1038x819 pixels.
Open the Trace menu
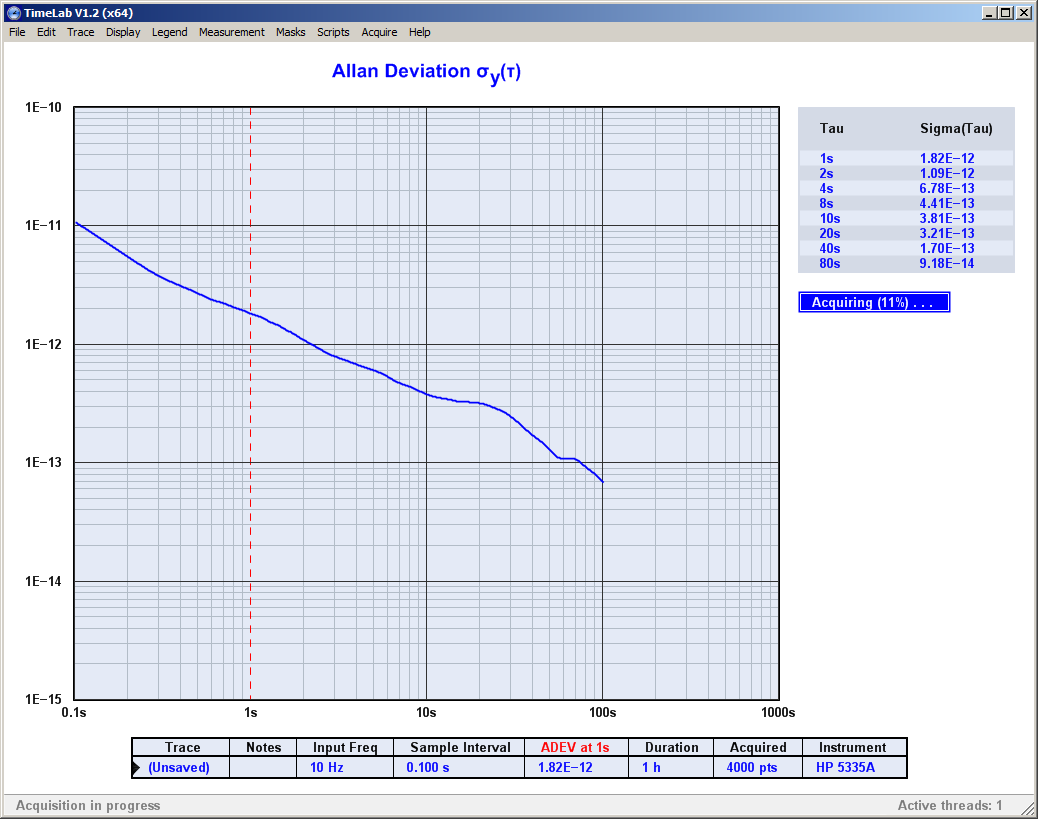coord(81,32)
